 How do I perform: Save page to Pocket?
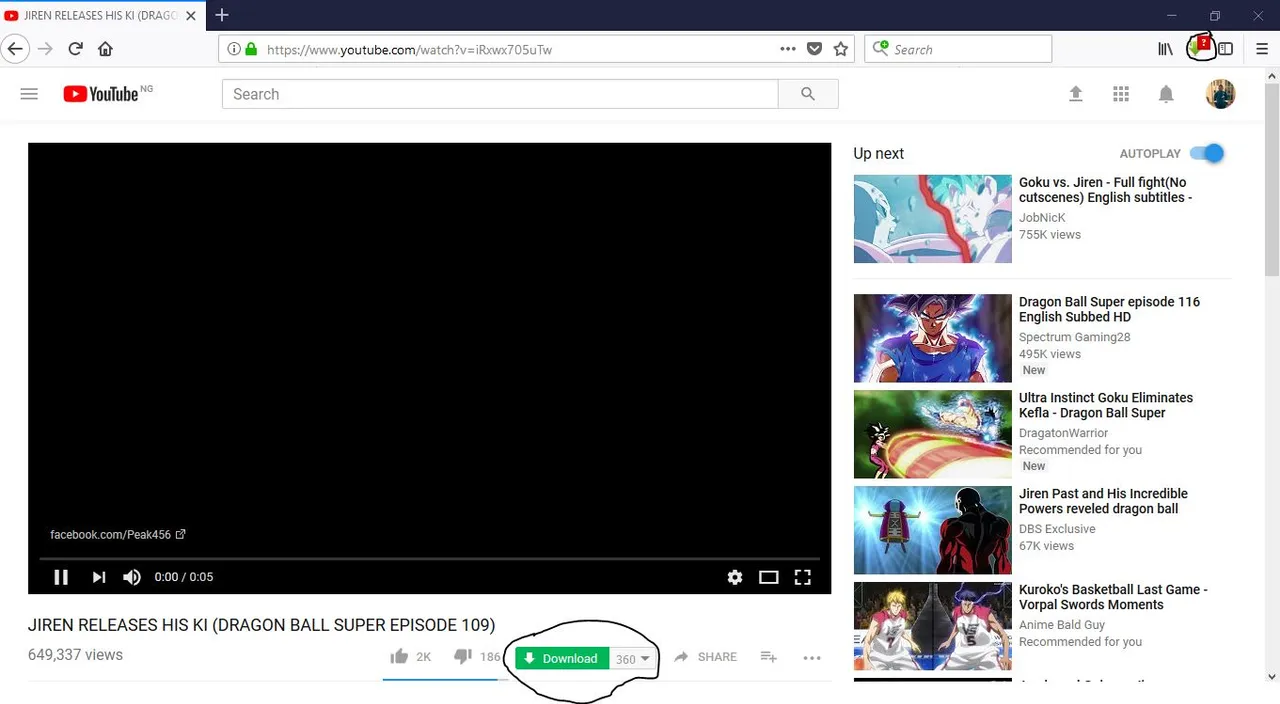(x=815, y=49)
